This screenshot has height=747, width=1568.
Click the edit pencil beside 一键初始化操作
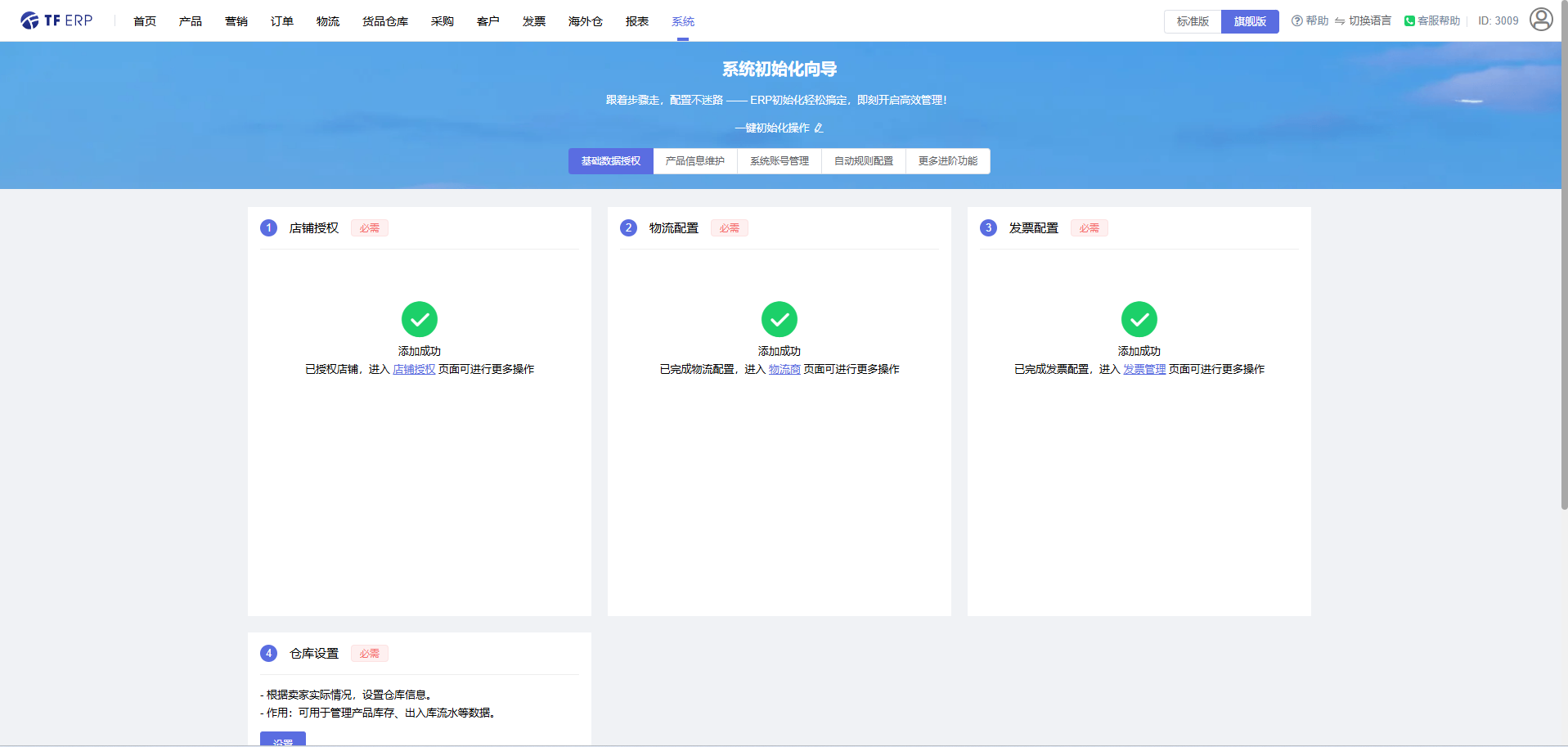pos(819,128)
